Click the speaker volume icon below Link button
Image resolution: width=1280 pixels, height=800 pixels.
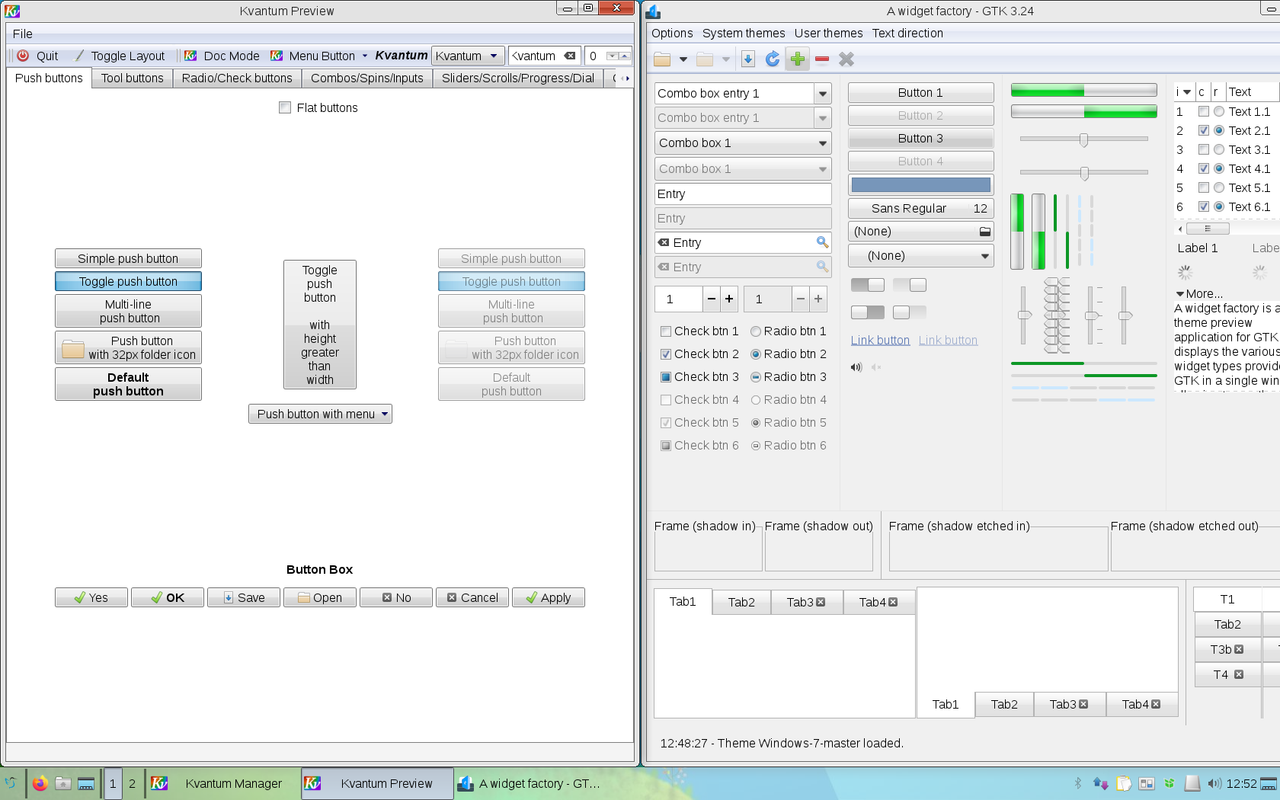point(856,367)
